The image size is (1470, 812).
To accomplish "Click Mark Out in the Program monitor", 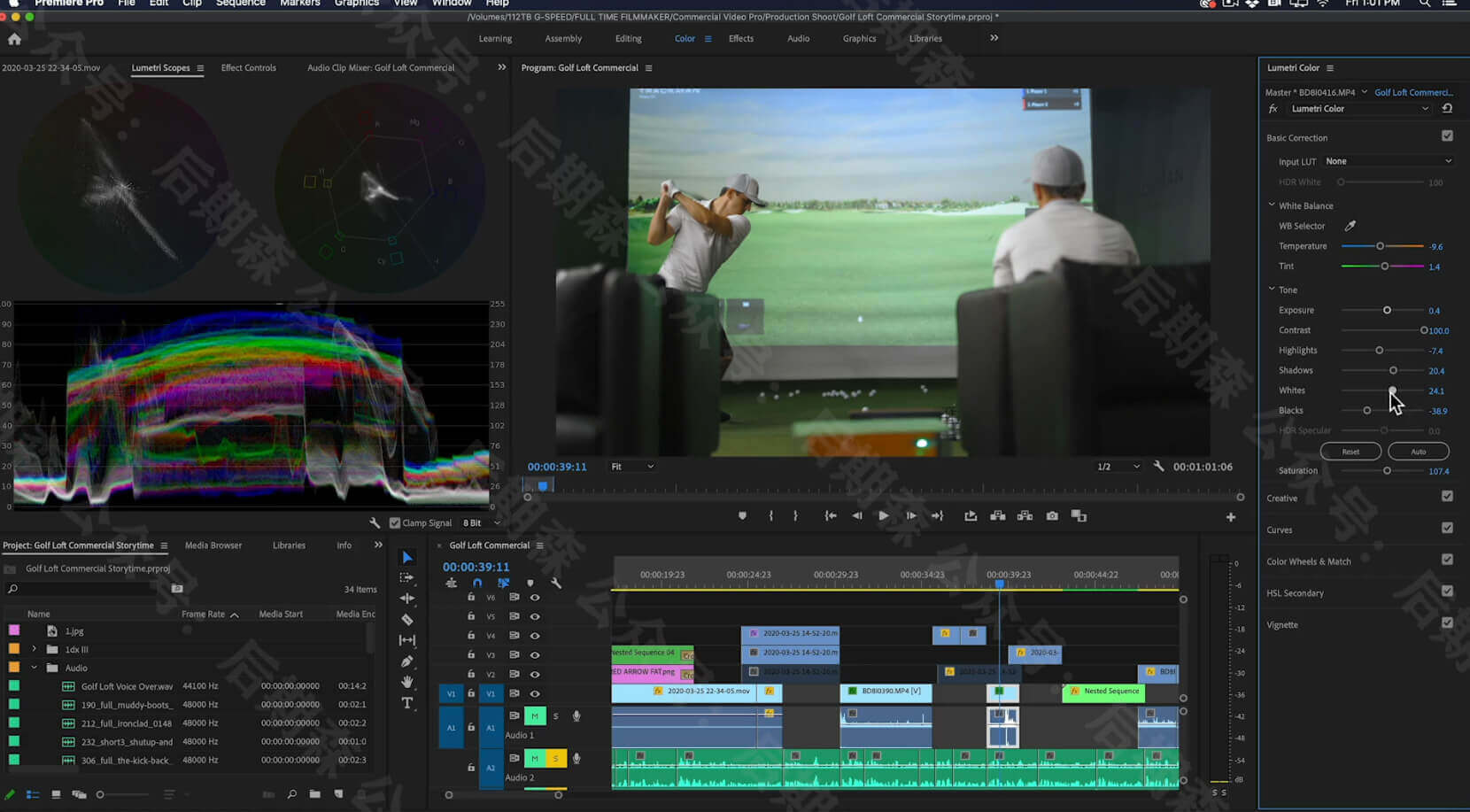I will point(795,515).
